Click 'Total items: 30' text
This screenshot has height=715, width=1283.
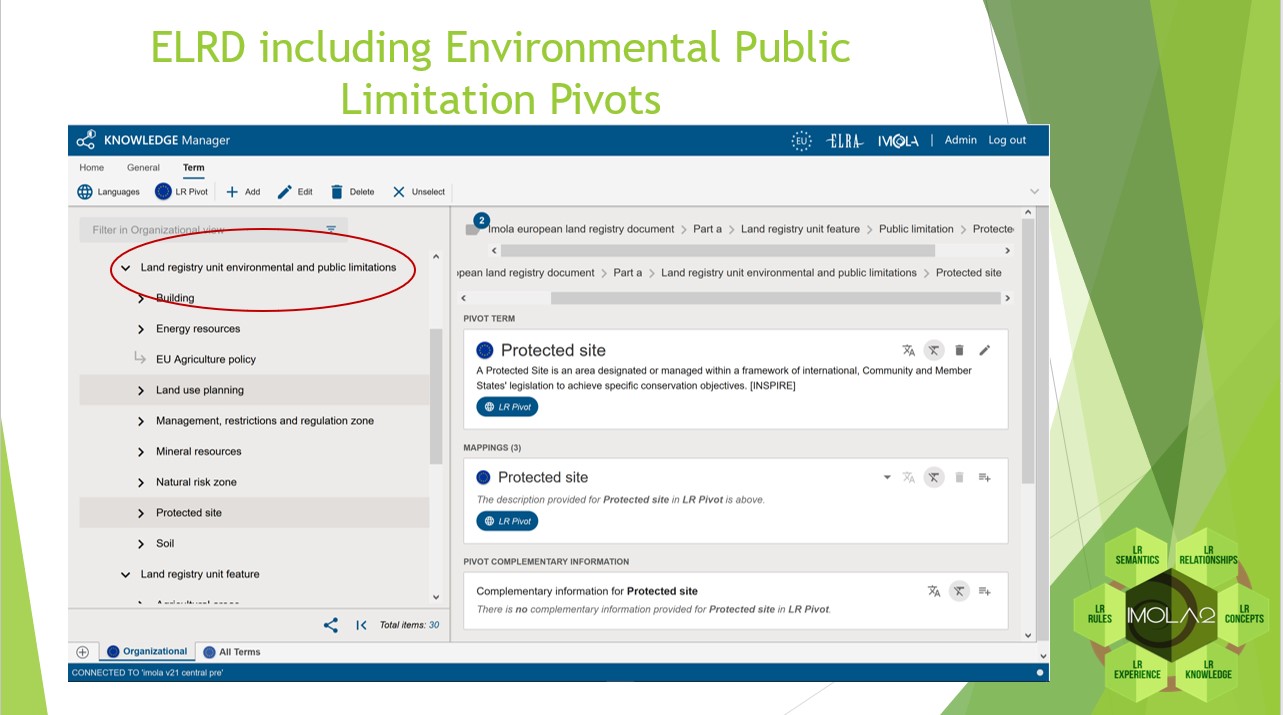[409, 625]
